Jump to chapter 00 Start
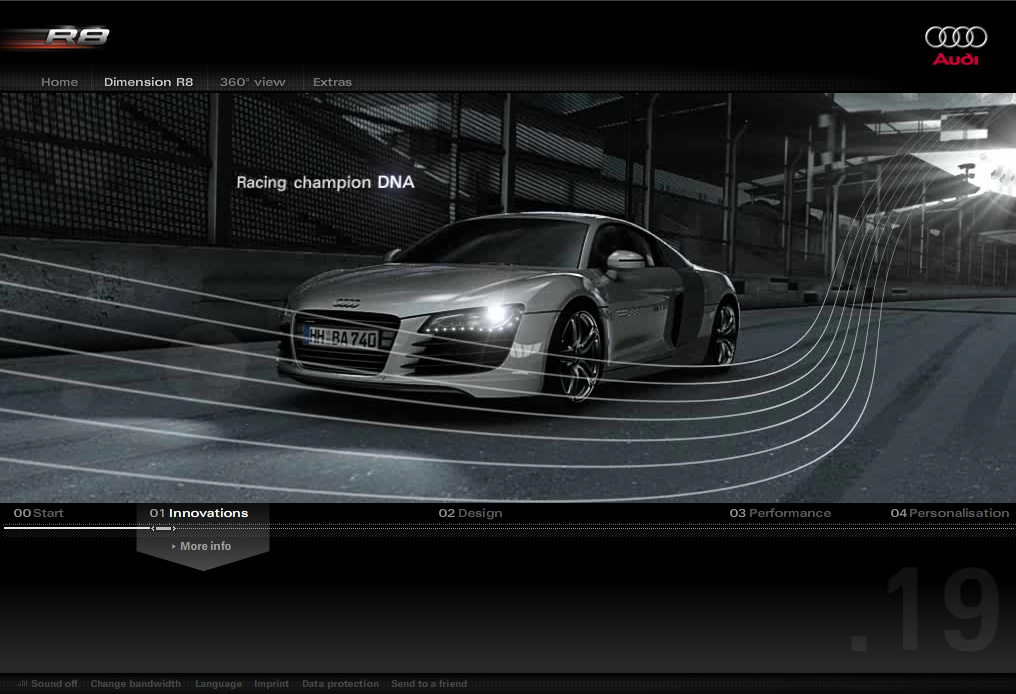The height and width of the screenshot is (694, 1016). (x=39, y=513)
